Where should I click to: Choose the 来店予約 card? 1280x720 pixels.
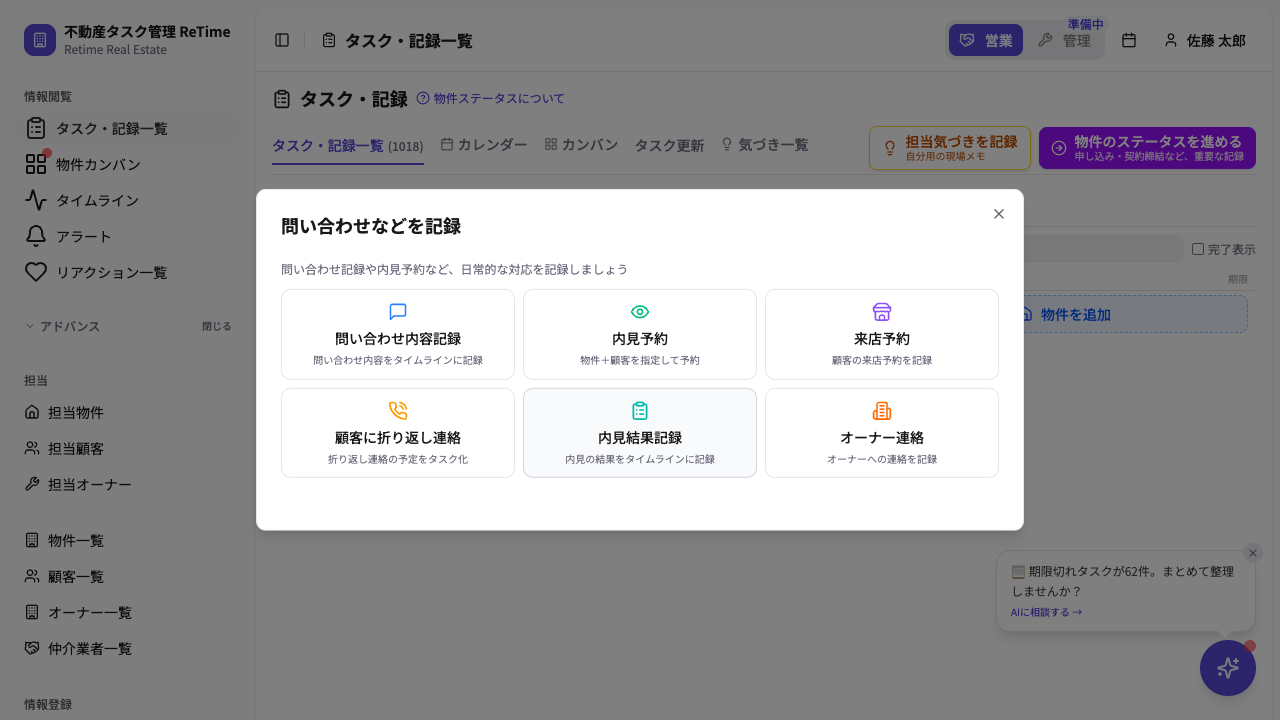[x=882, y=334]
